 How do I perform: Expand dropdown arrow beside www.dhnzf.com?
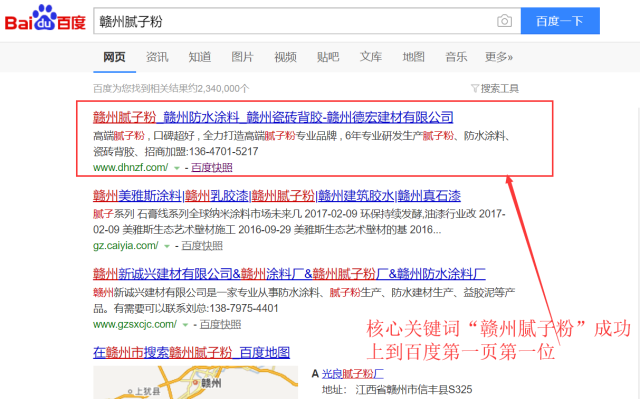[x=177, y=168]
